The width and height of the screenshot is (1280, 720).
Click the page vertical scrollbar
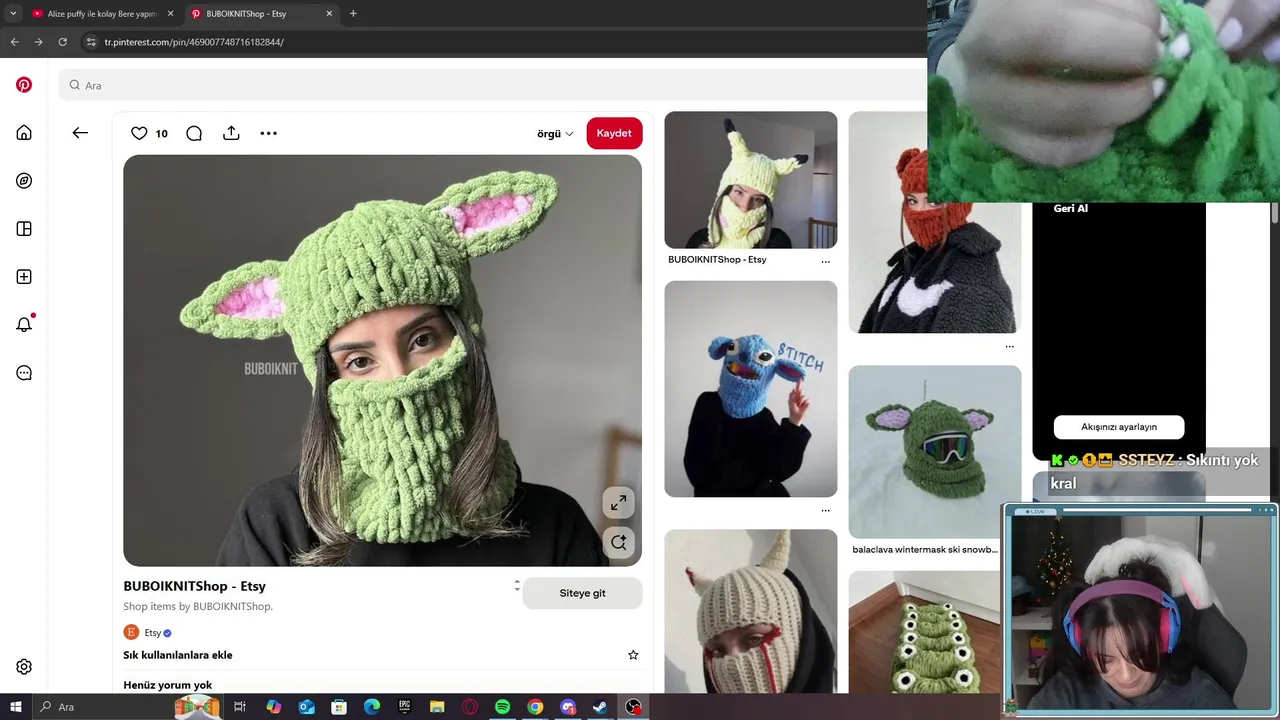click(1275, 214)
